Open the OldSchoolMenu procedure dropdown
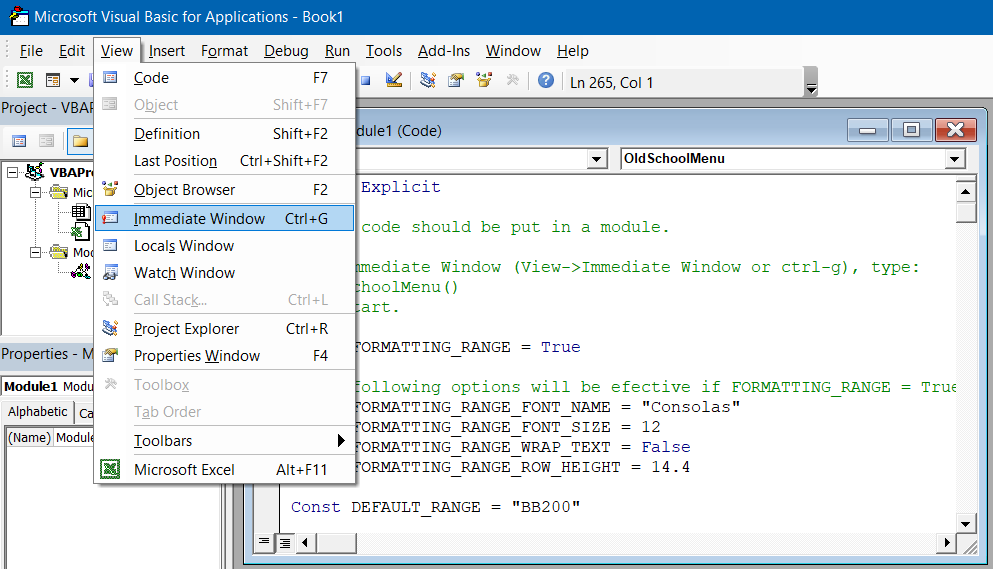This screenshot has width=993, height=569. coord(954,159)
